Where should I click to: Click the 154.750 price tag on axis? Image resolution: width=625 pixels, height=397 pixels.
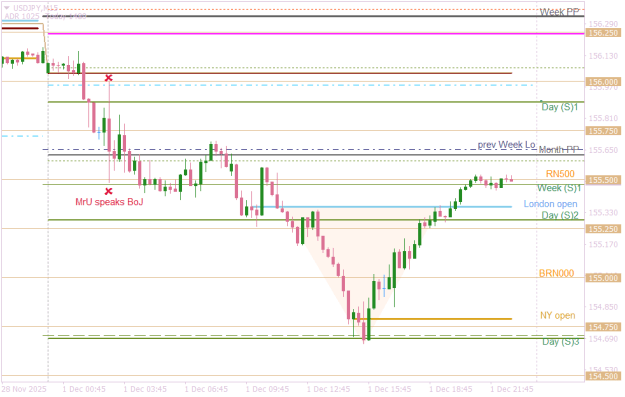pos(603,327)
